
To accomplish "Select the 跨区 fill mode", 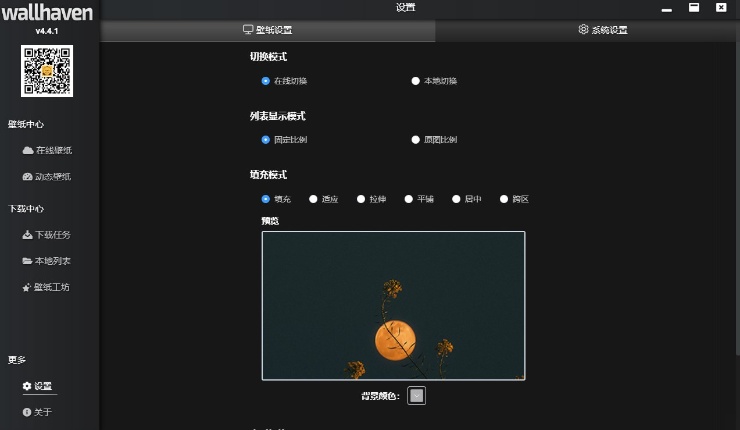I will (514, 199).
